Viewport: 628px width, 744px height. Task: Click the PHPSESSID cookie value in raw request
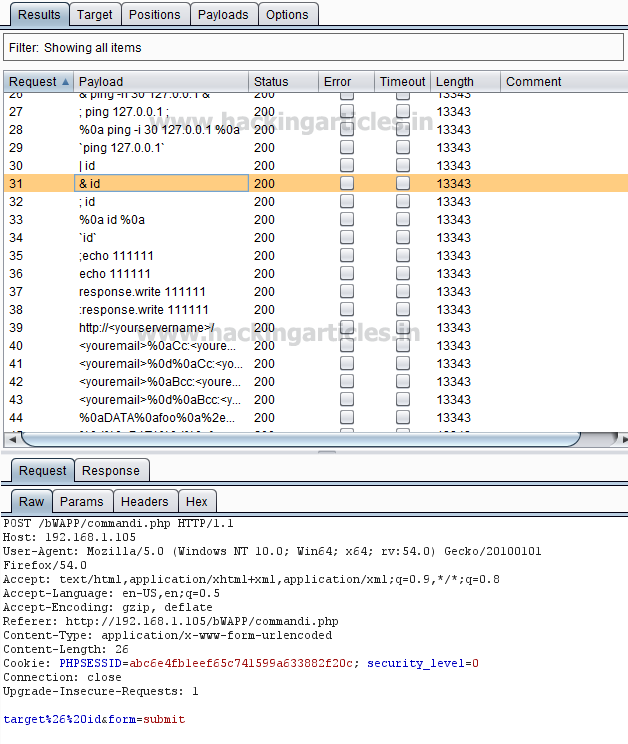[x=241, y=663]
